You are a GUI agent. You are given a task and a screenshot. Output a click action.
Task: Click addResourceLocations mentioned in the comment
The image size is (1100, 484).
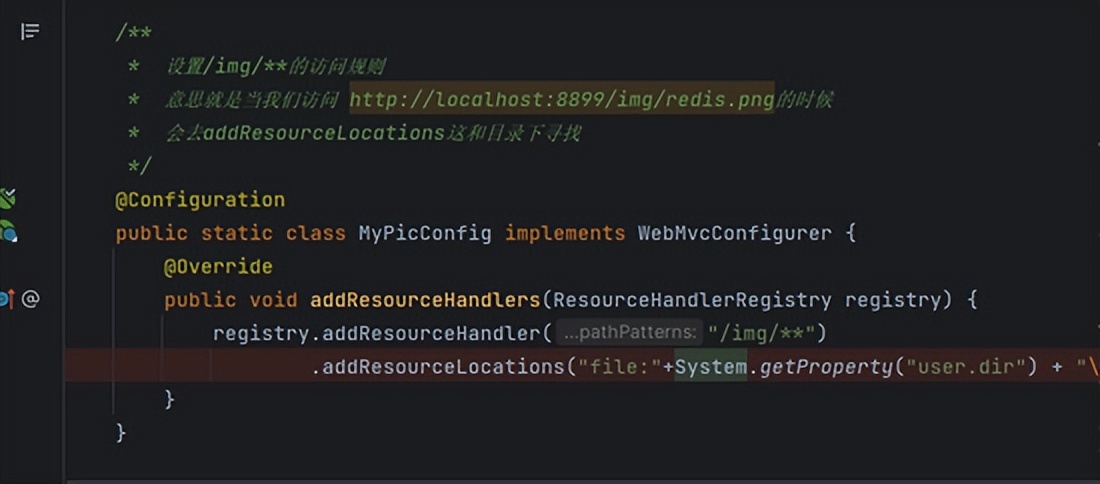coord(323,133)
